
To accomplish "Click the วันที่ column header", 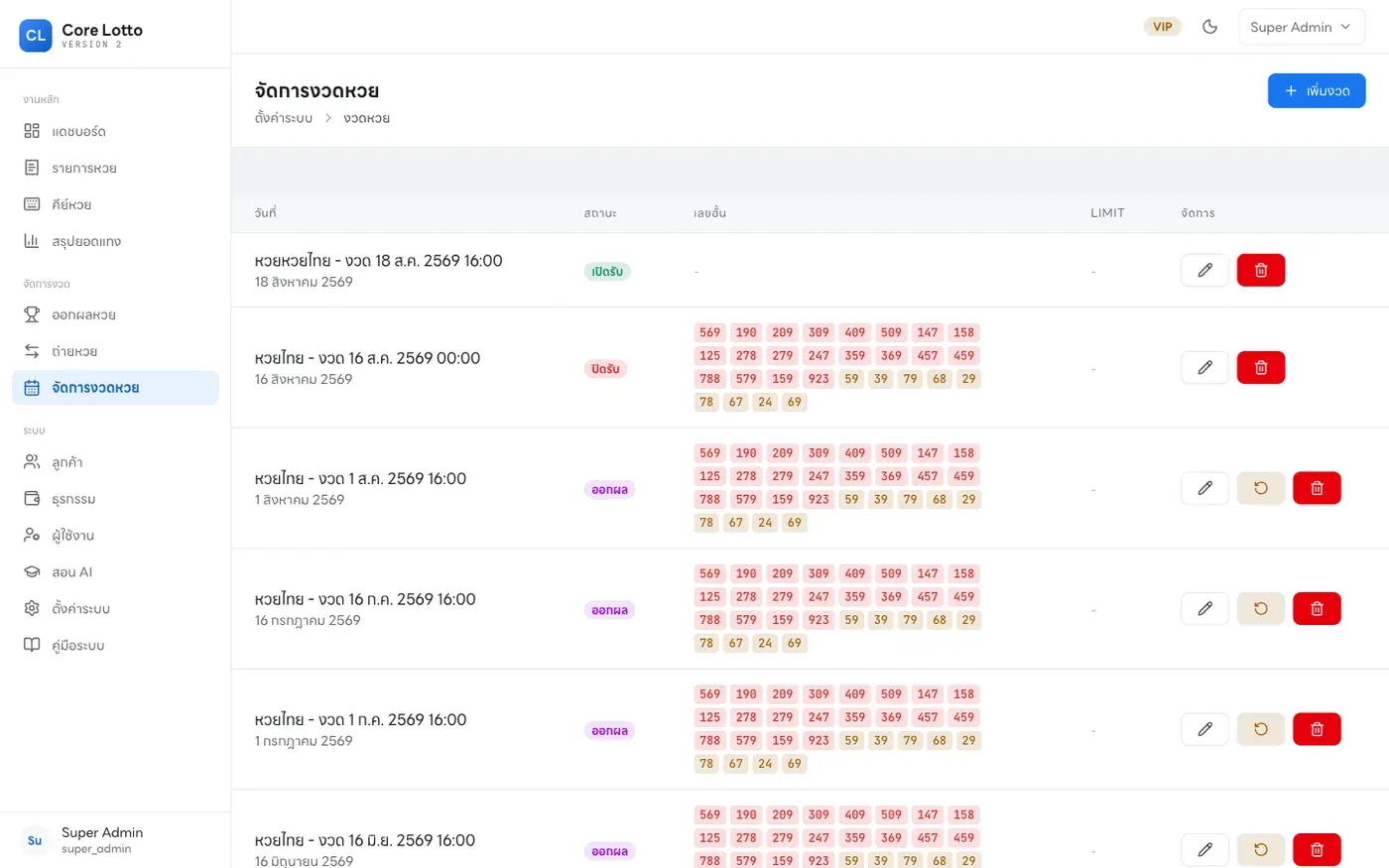I will click(x=265, y=212).
